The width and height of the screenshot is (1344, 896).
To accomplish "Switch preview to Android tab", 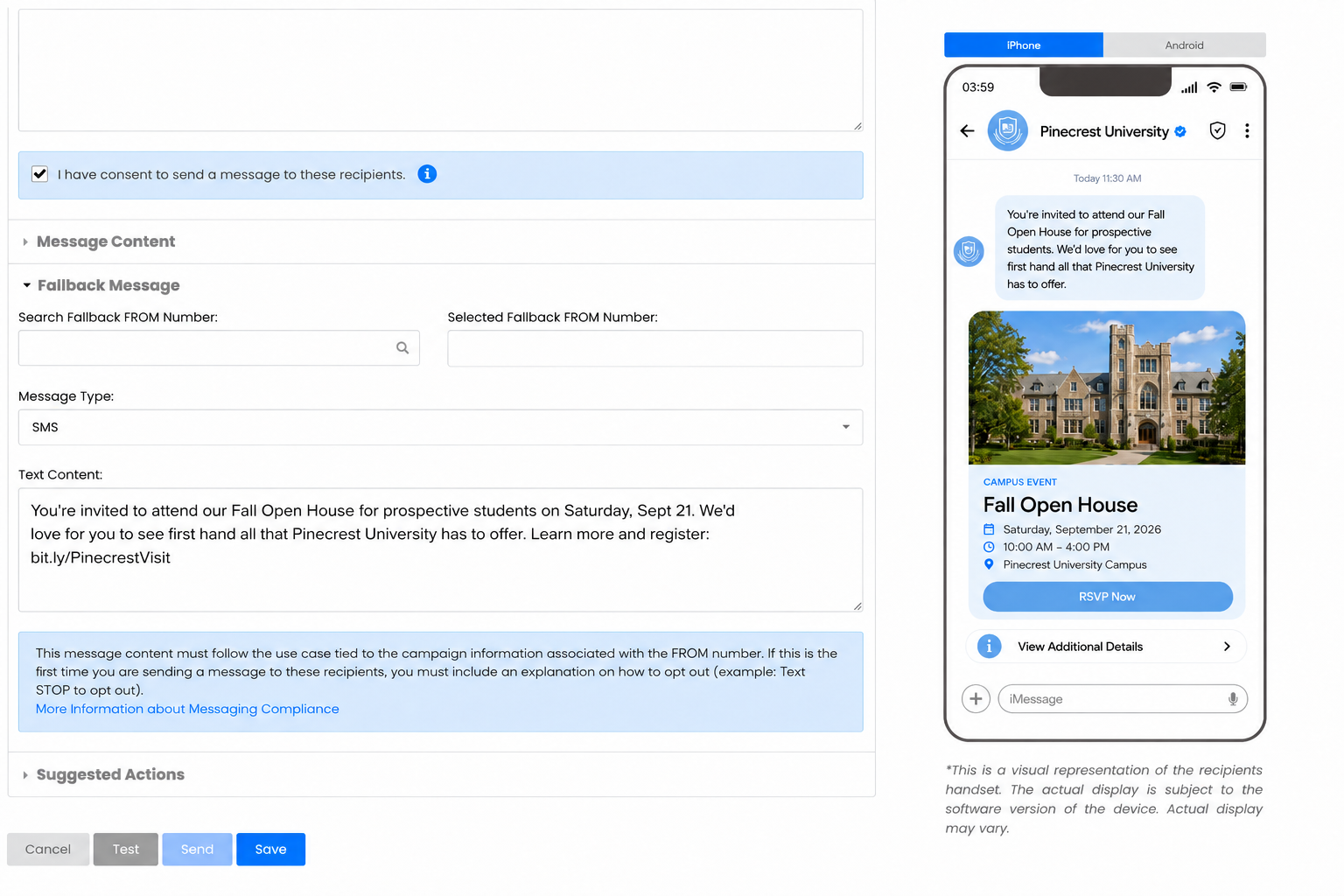I will tap(1184, 45).
